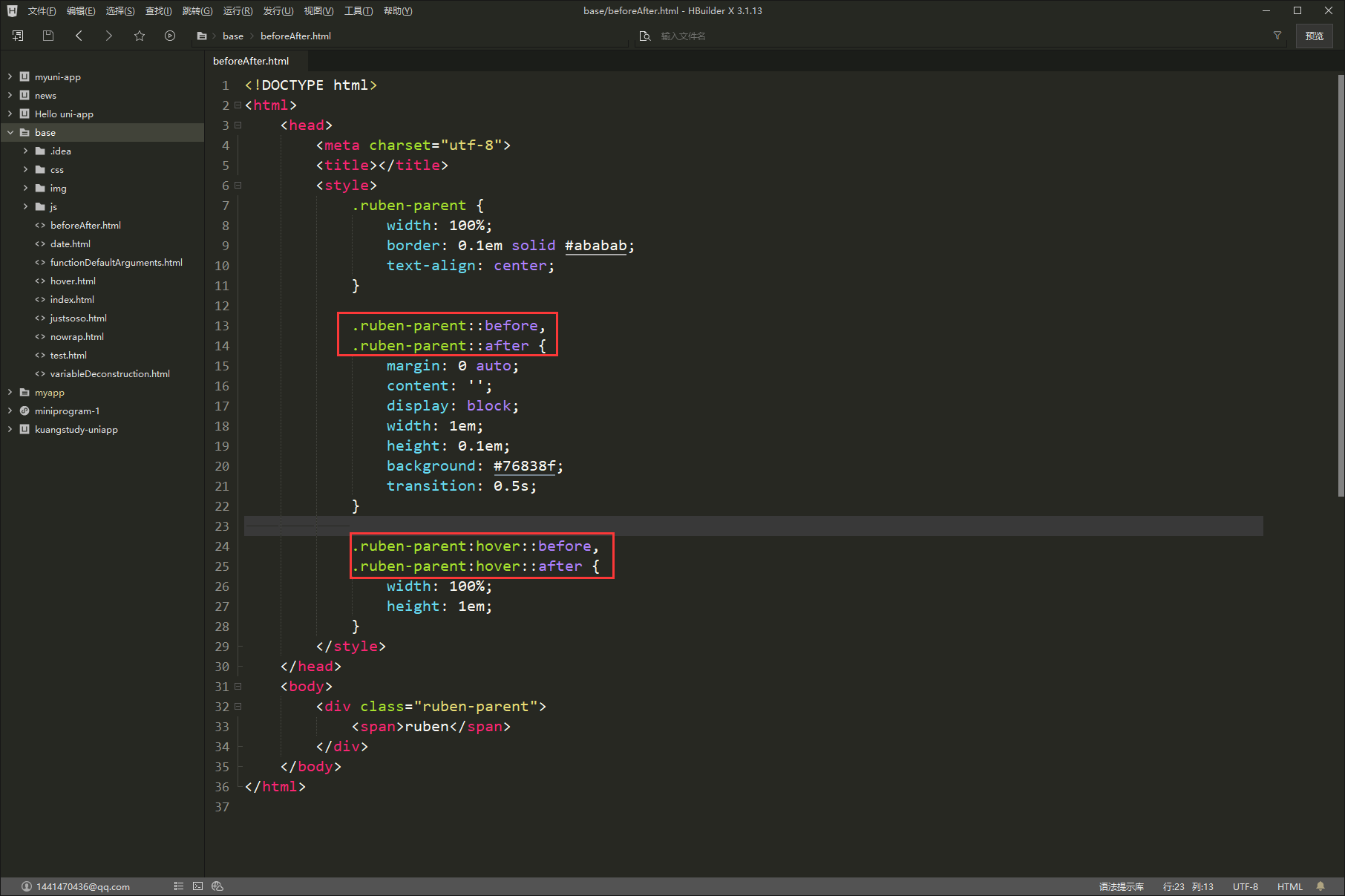
Task: Click the run play circle icon
Action: [170, 36]
